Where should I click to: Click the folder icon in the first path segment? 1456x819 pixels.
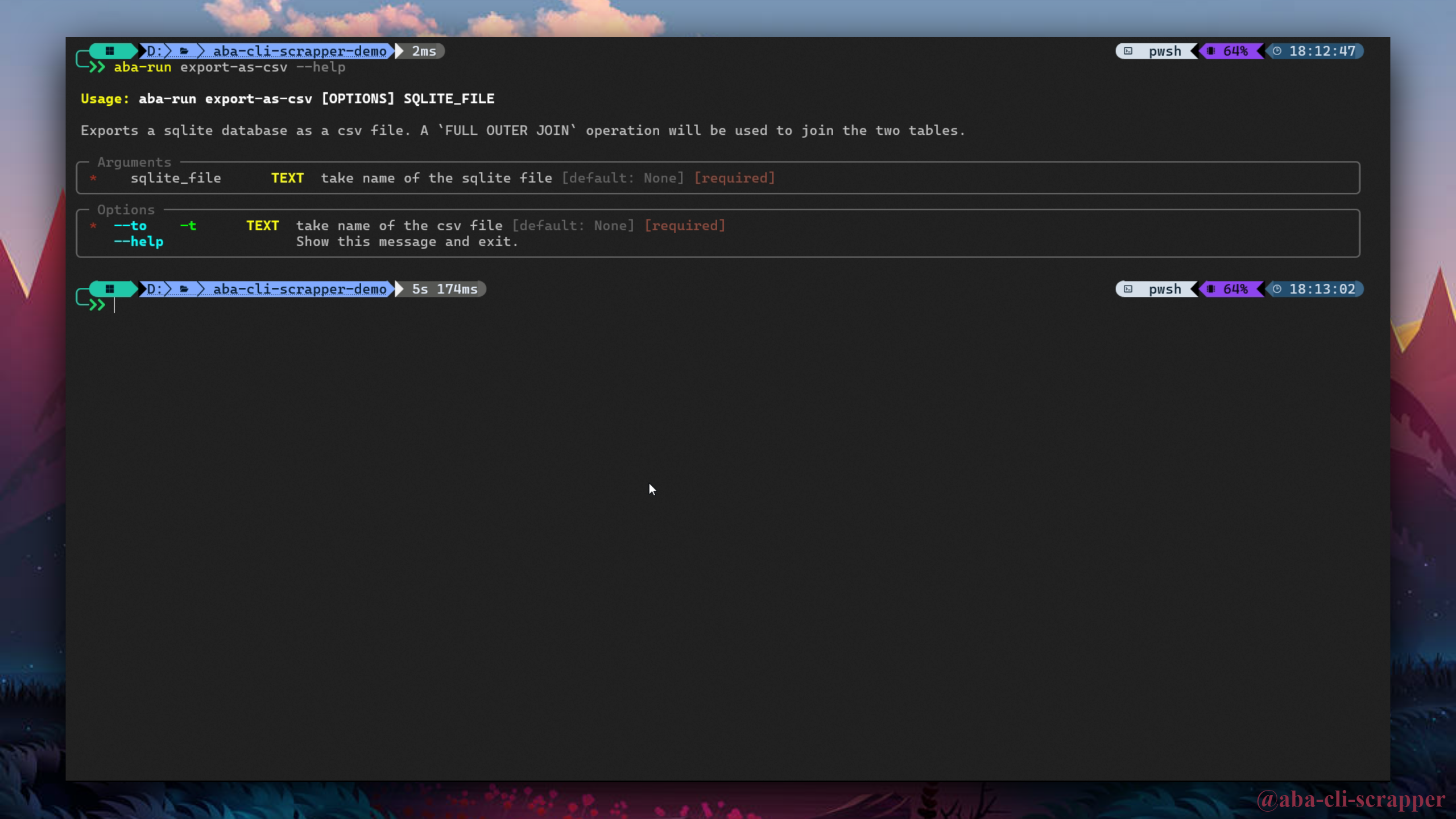[185, 51]
